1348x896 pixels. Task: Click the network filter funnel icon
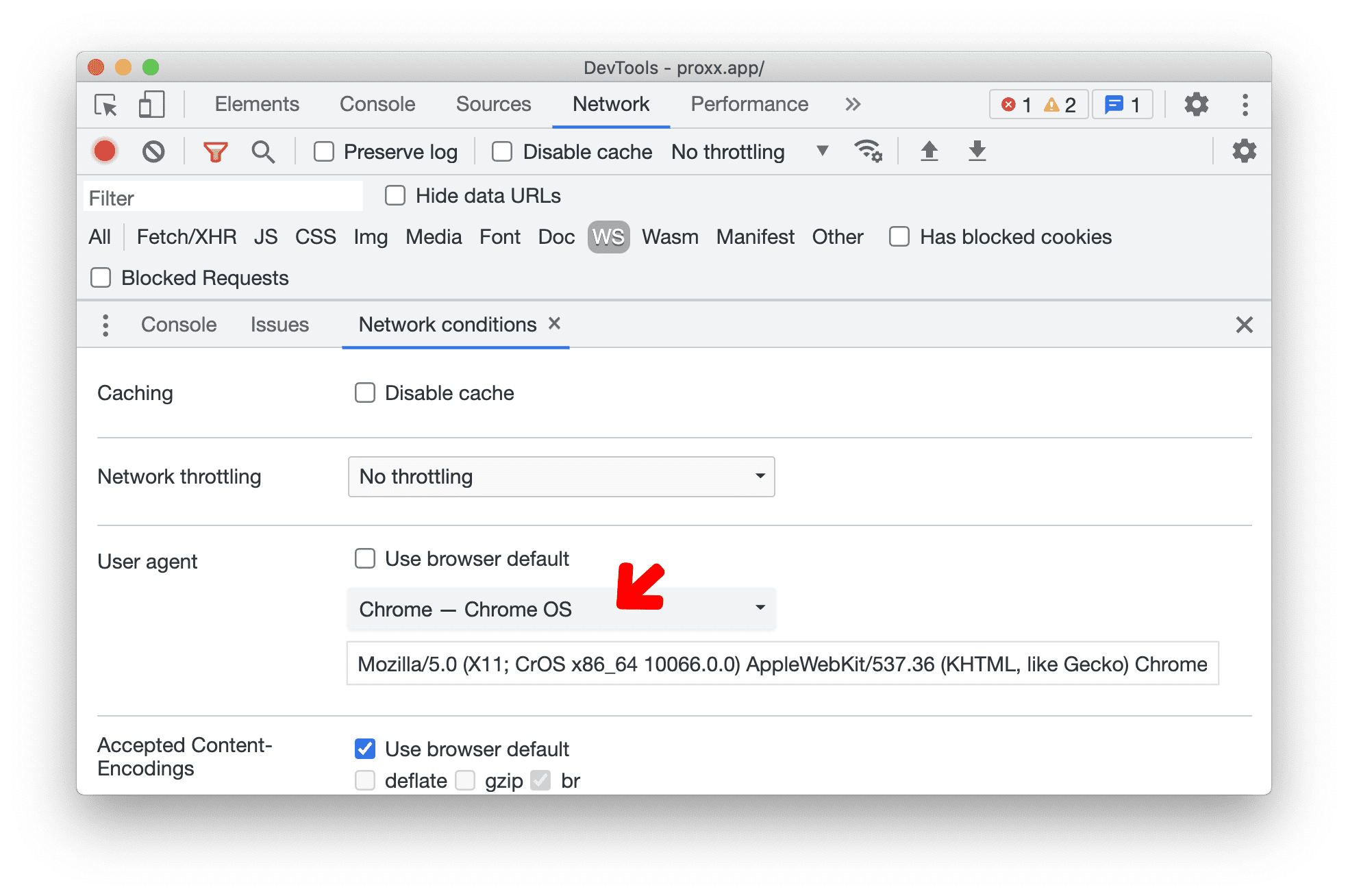click(x=215, y=152)
